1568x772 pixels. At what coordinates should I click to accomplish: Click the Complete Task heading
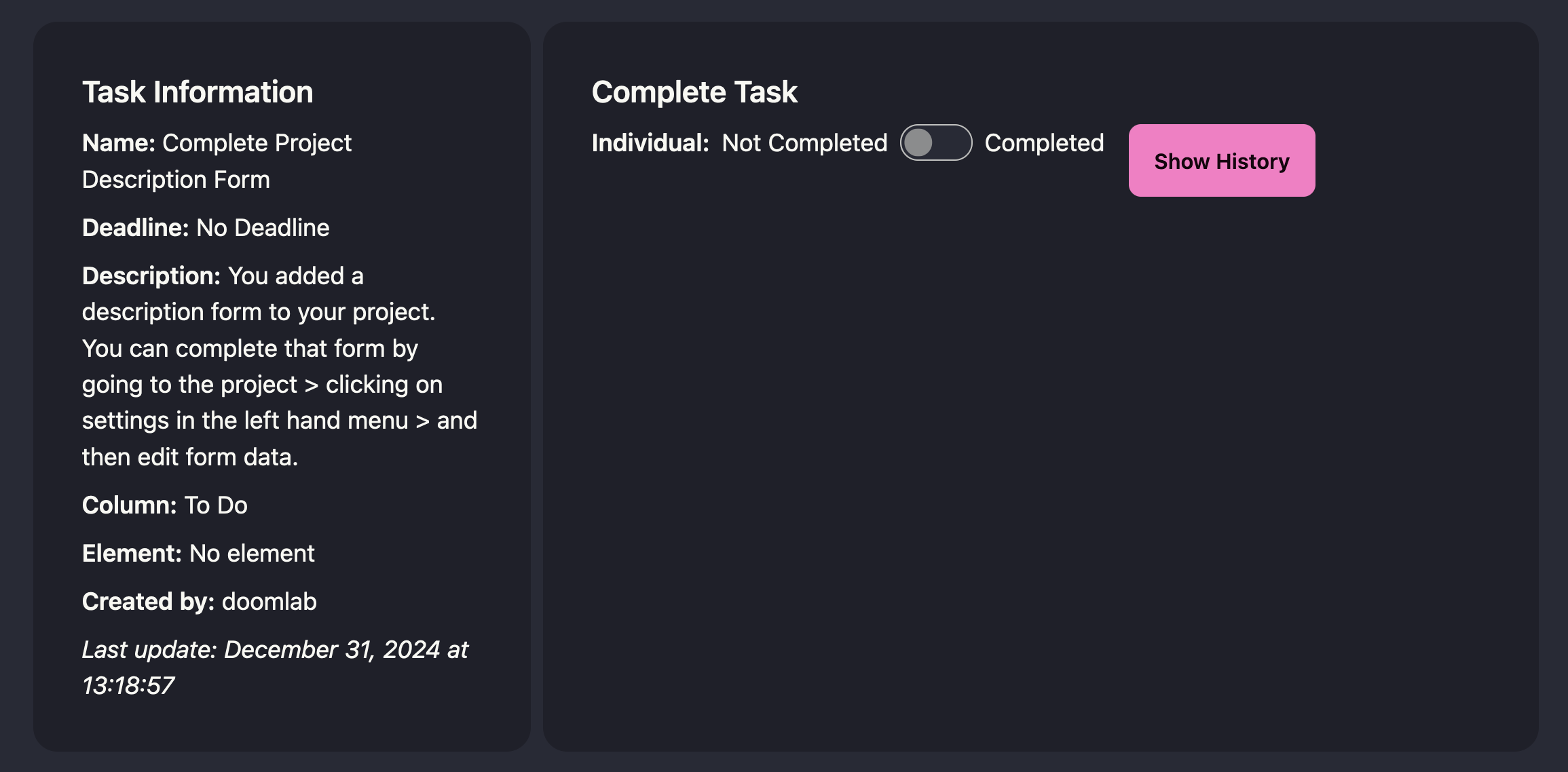[x=694, y=92]
